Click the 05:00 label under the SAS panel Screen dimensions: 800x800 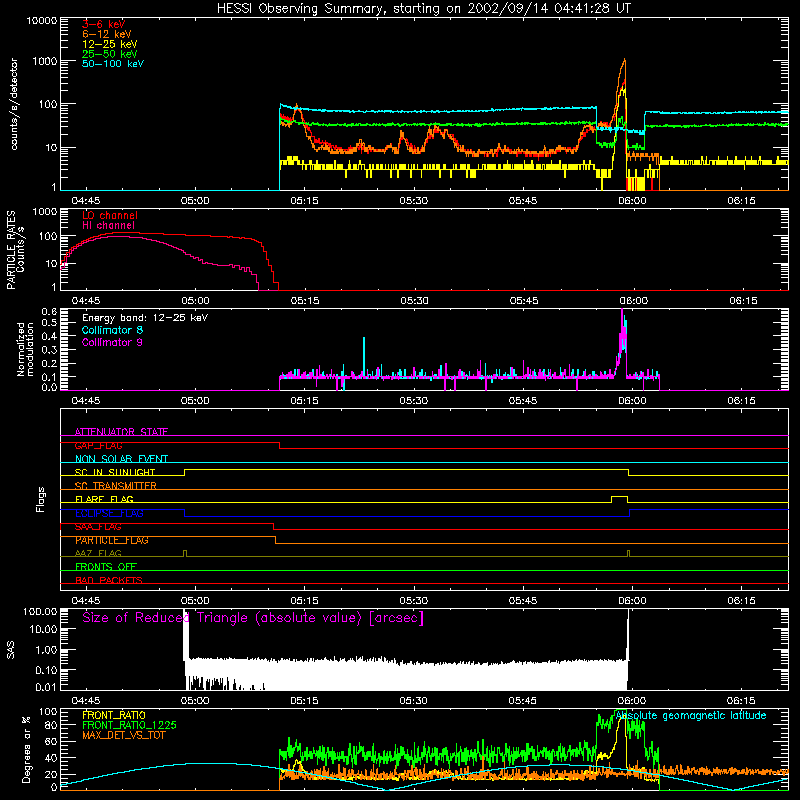195,701
